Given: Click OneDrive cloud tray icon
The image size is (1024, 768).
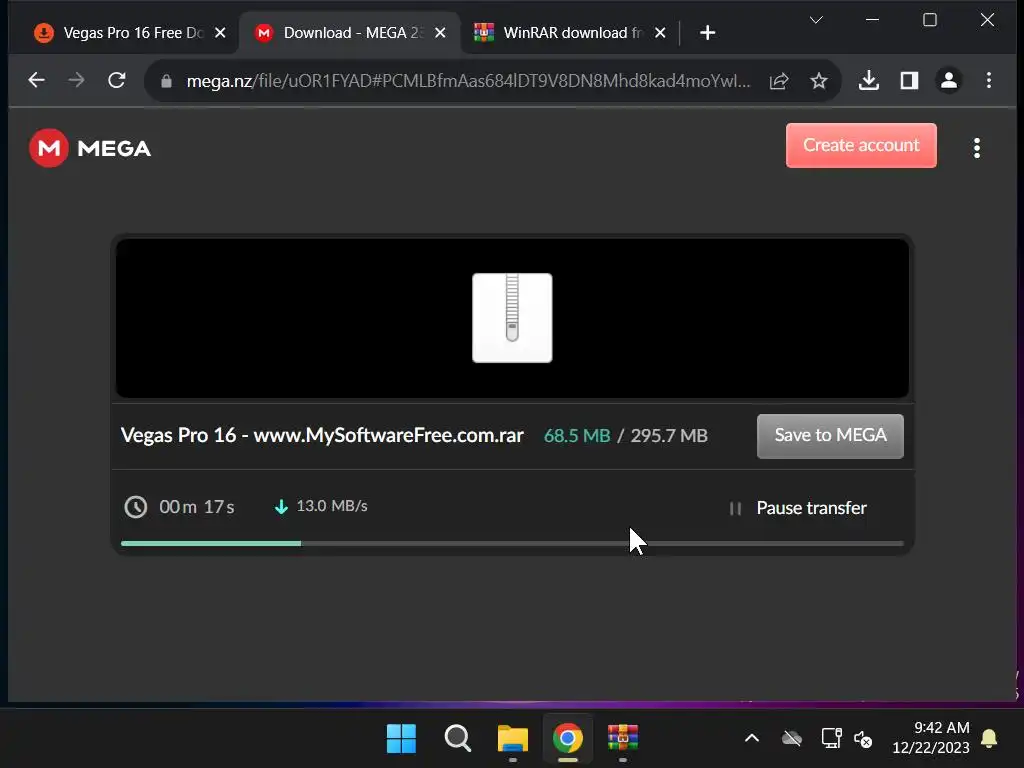Looking at the screenshot, I should tap(792, 739).
